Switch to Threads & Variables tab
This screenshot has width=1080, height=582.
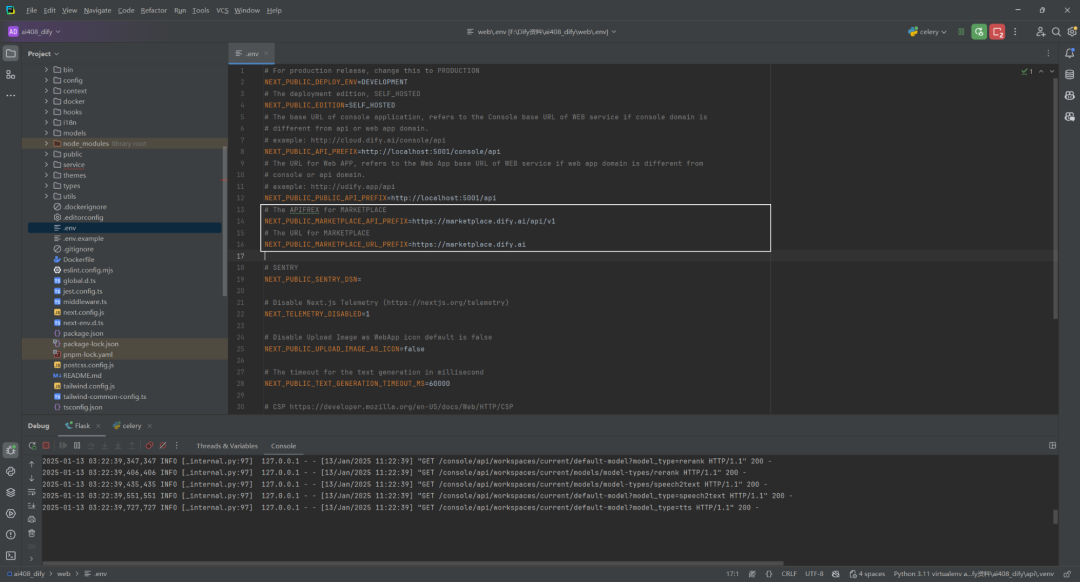click(x=227, y=446)
